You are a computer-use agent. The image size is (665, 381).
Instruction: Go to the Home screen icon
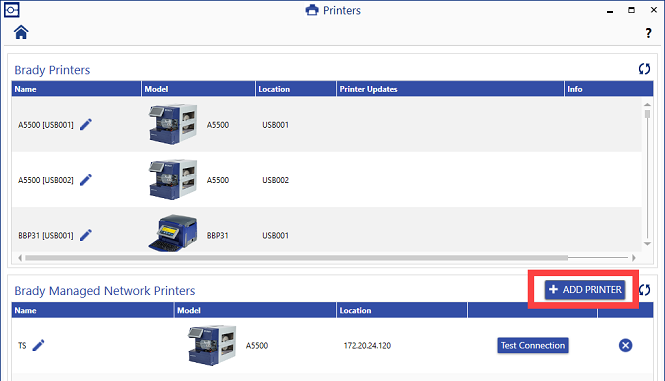click(21, 32)
